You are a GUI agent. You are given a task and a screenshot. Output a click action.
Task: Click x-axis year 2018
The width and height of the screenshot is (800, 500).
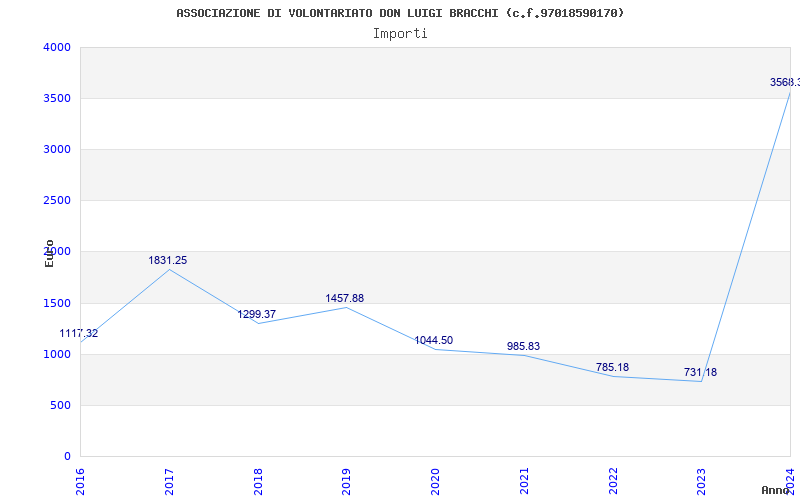coord(258,481)
